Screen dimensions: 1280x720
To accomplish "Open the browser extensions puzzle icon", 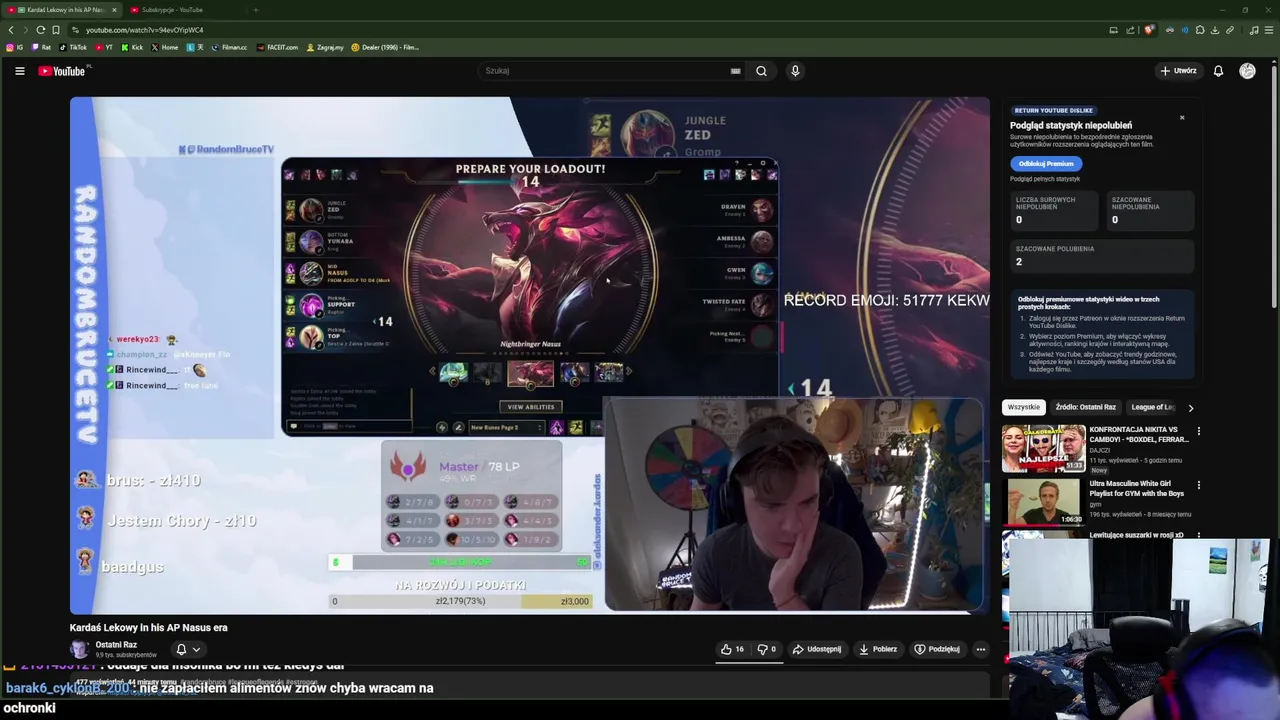I will (x=1199, y=30).
